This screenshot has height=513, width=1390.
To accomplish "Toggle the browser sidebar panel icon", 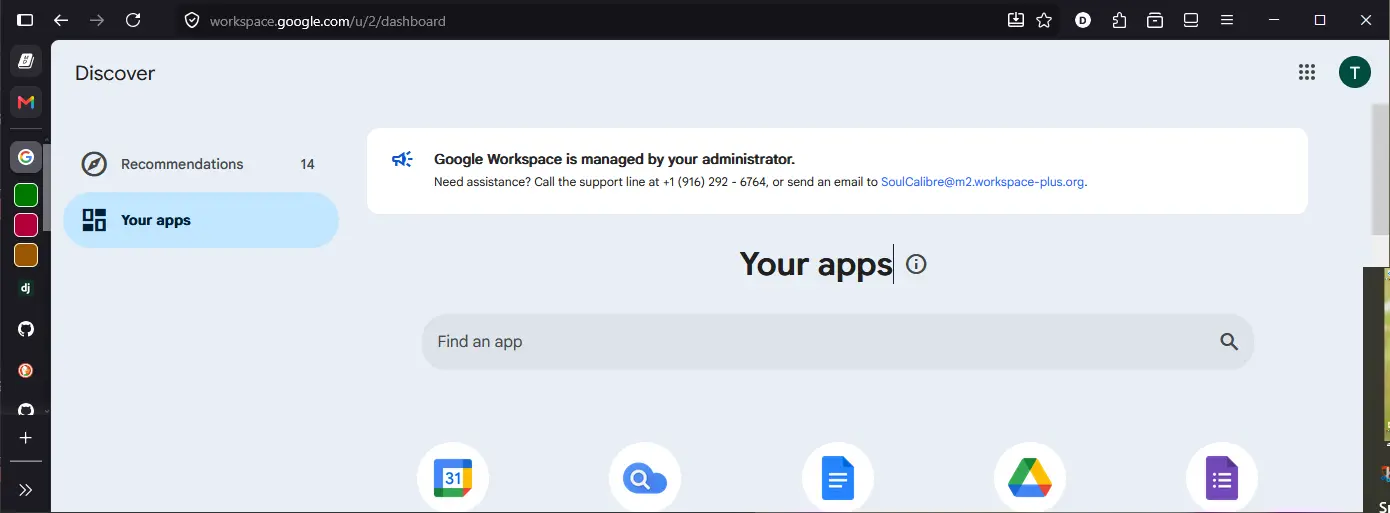I will point(25,20).
